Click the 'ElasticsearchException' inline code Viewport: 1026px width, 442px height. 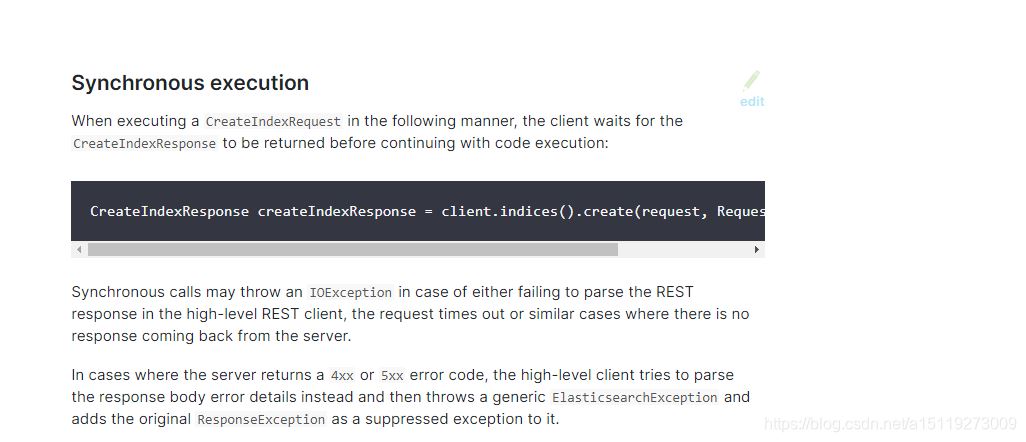tap(635, 398)
